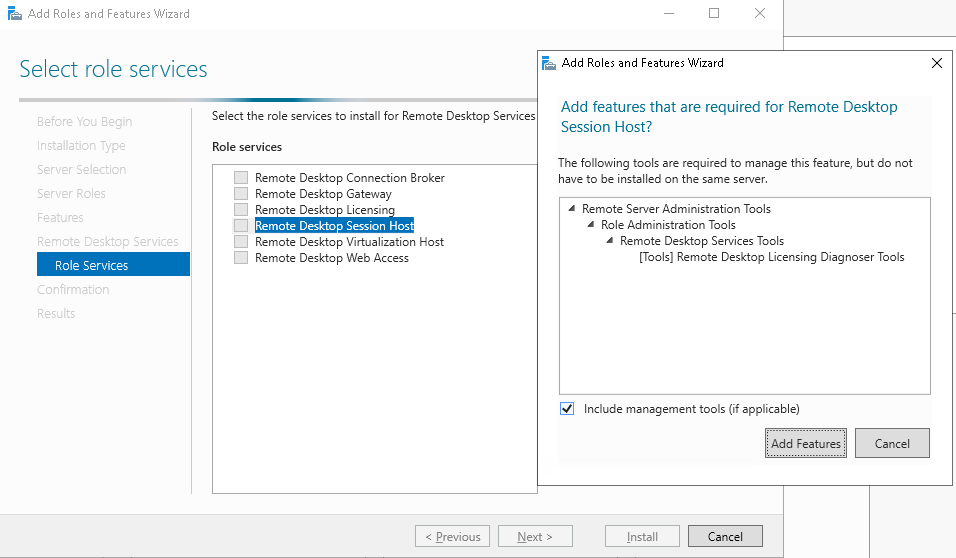Select Remote Desktop Connection Broker label
This screenshot has width=956, height=558.
349,177
